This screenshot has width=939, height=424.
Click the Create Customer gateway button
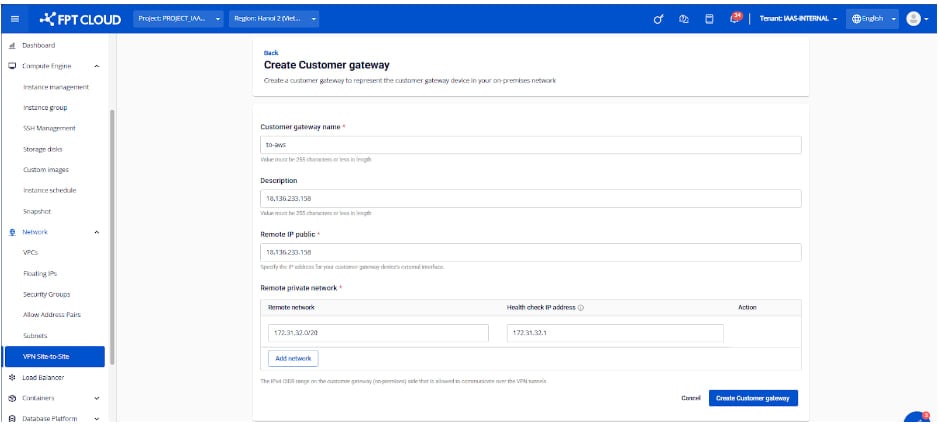(753, 398)
